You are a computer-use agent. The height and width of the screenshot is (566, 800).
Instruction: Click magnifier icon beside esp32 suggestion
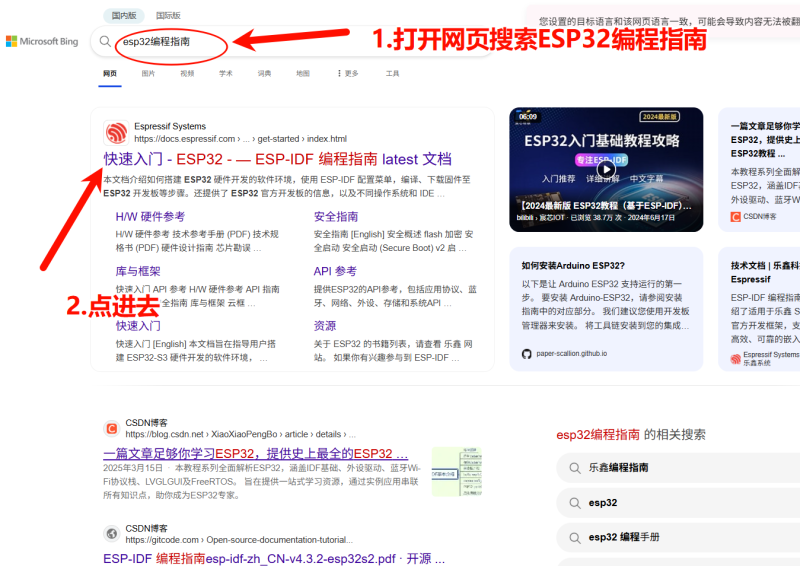tap(575, 503)
